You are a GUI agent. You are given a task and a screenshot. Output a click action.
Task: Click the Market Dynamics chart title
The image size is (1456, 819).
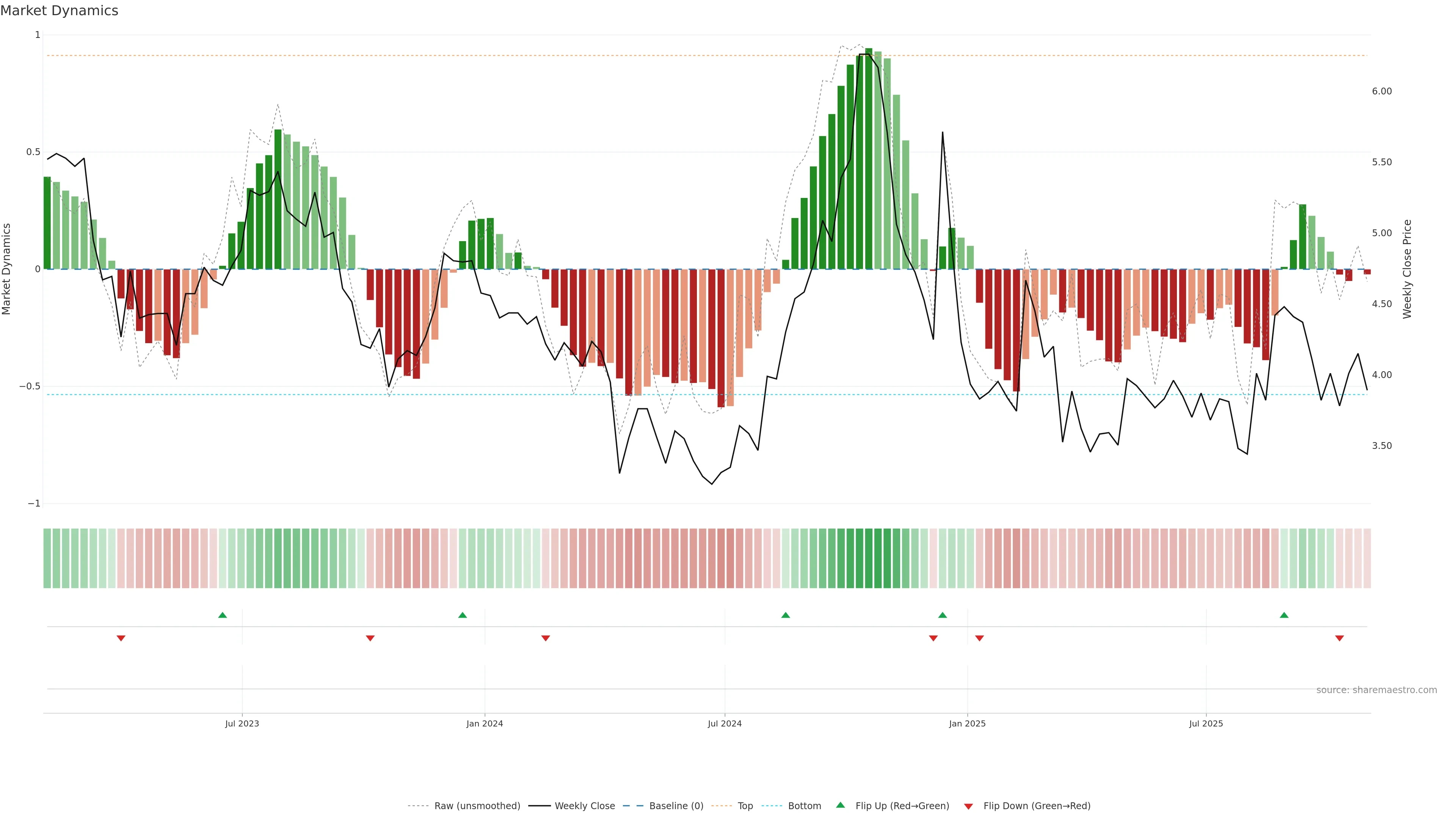60,11
